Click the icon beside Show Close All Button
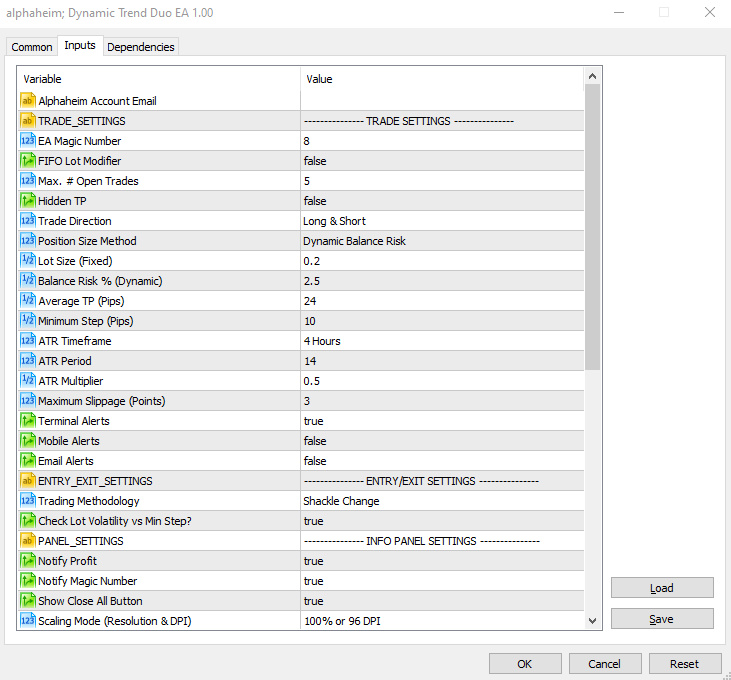The width and height of the screenshot is (731, 680). (x=28, y=601)
